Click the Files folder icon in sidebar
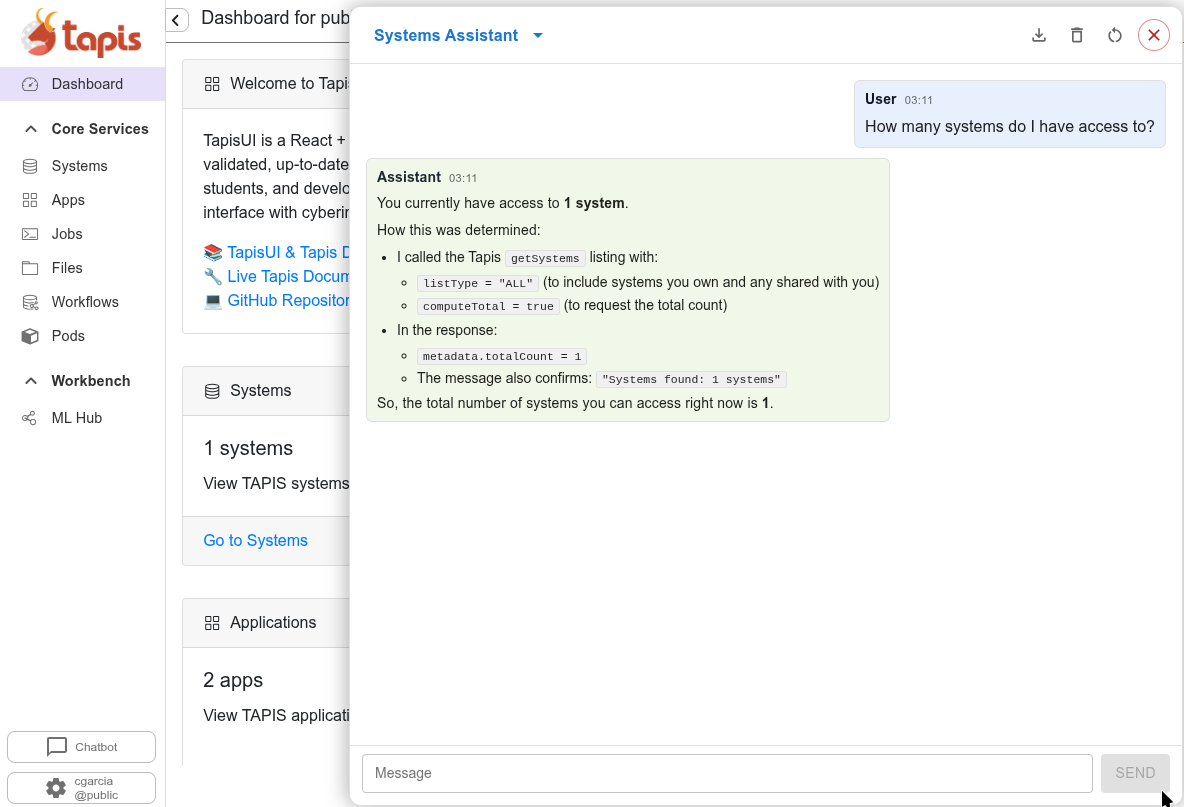The width and height of the screenshot is (1184, 807). (x=30, y=268)
